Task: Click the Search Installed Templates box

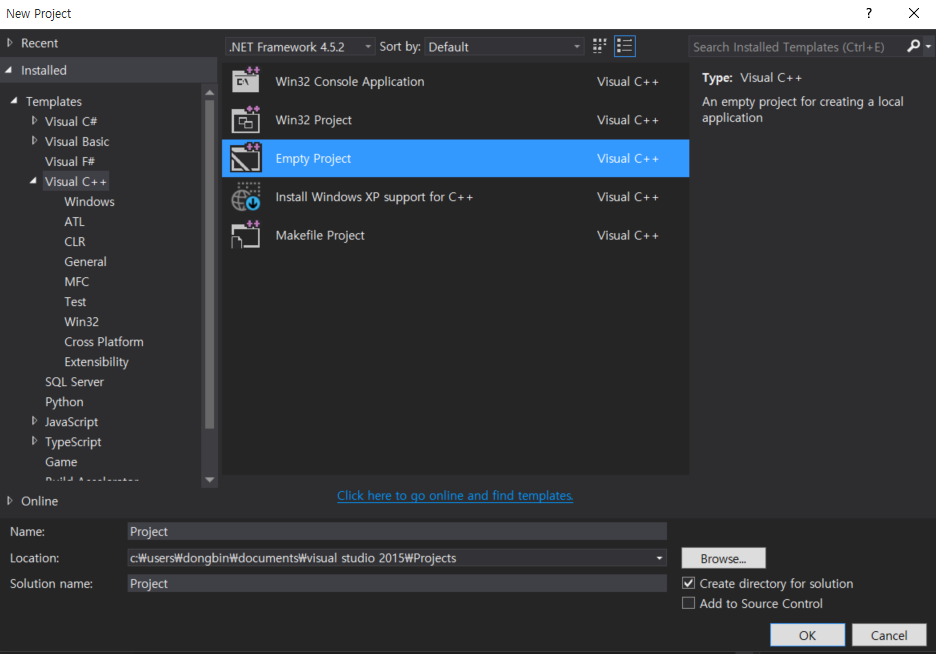Action: (796, 47)
